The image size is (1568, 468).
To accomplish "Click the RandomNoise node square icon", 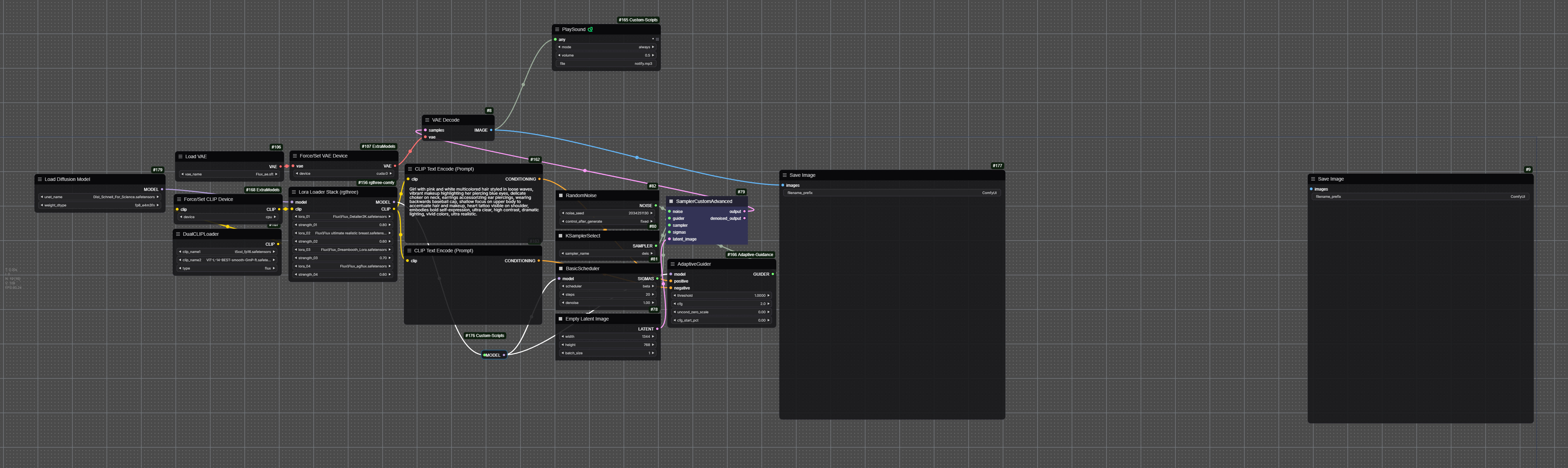I will pos(560,196).
